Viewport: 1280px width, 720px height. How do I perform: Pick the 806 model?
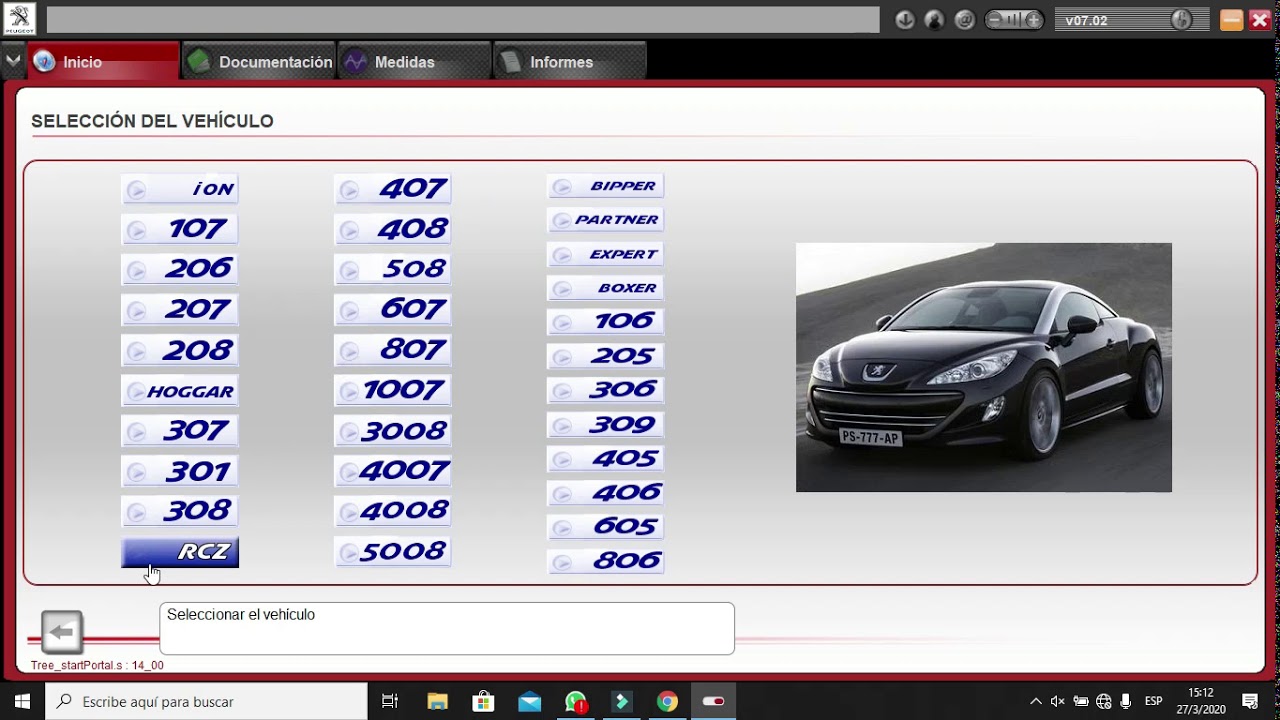pos(606,561)
